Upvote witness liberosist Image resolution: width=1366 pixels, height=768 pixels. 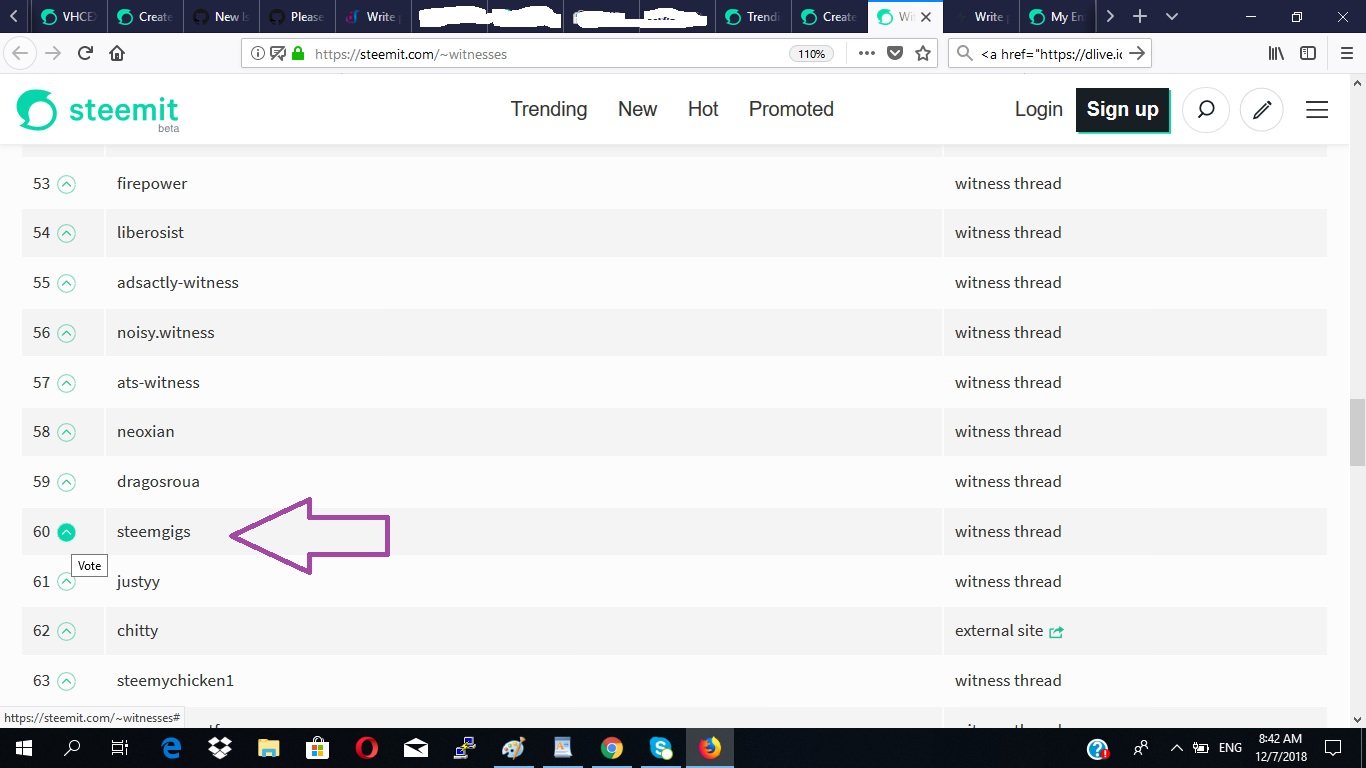pos(66,233)
